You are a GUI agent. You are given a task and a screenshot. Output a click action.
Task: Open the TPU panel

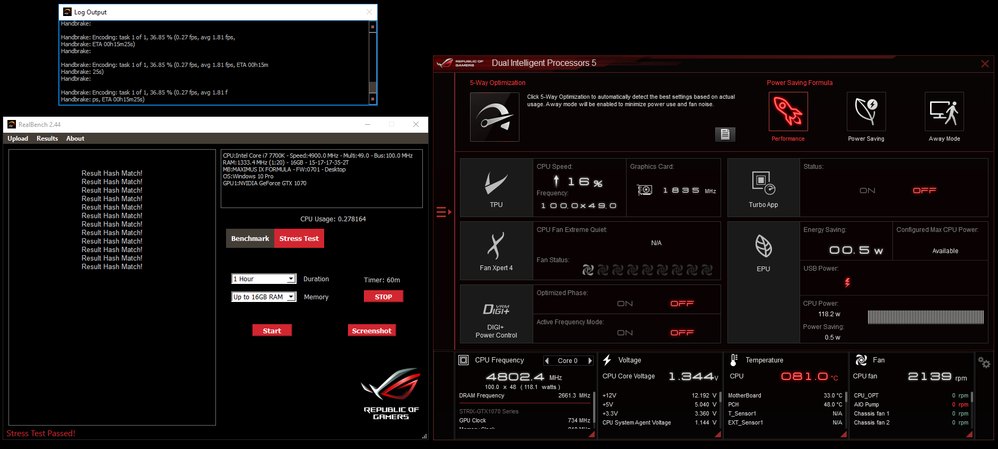tap(496, 189)
